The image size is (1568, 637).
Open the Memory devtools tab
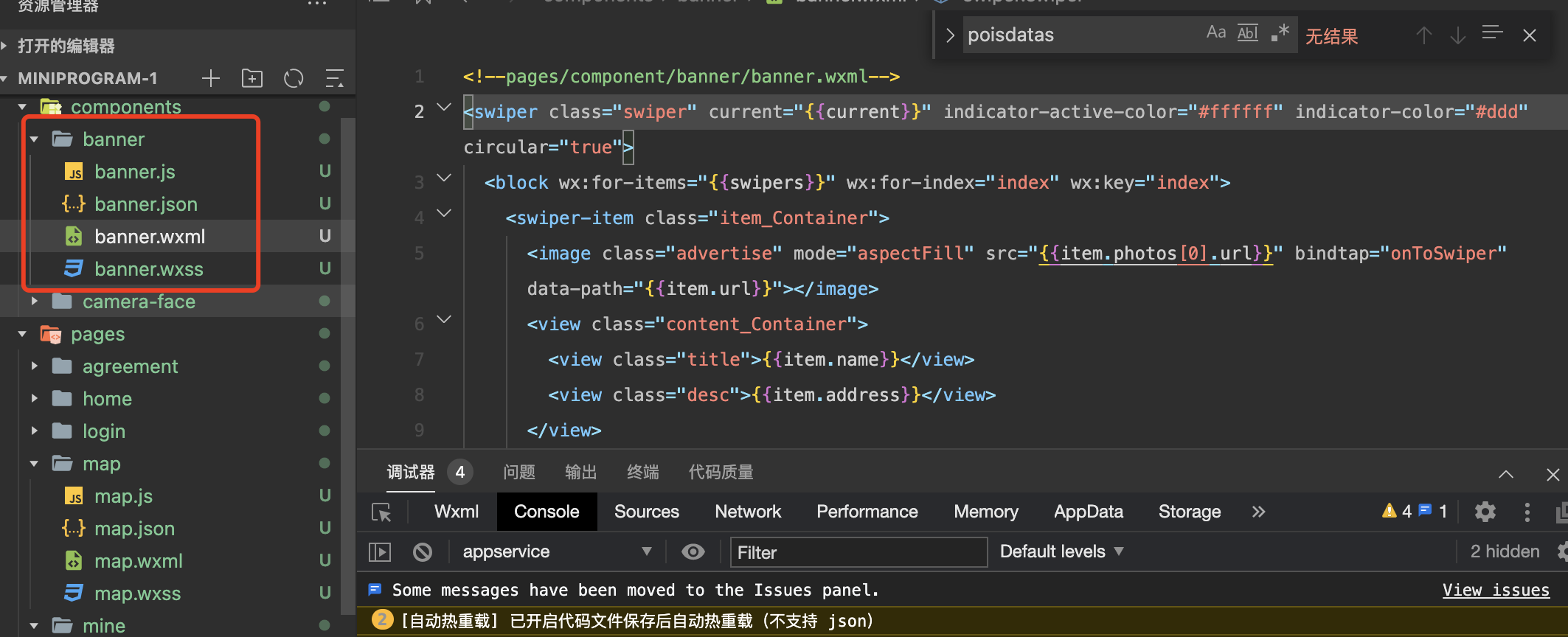pos(986,512)
